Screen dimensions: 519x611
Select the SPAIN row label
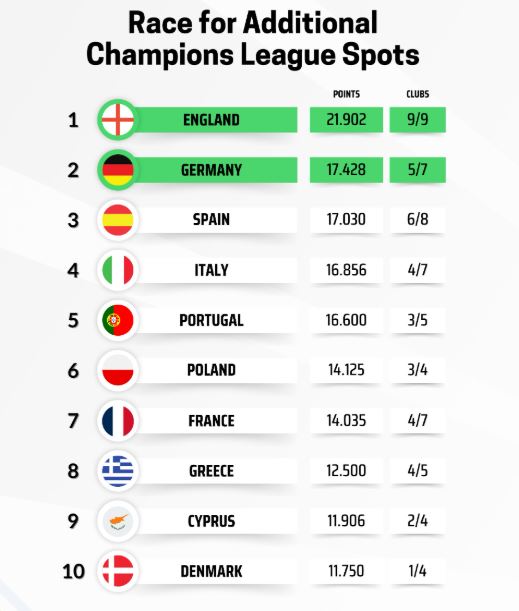point(212,220)
